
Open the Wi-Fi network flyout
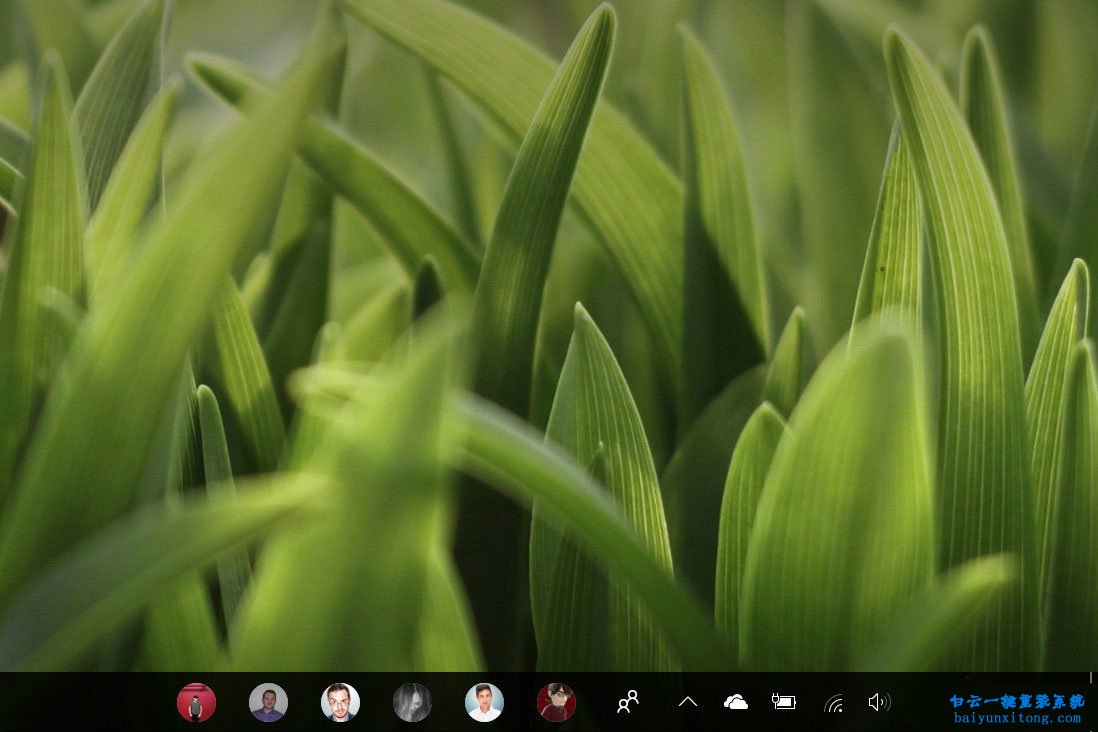click(x=833, y=703)
